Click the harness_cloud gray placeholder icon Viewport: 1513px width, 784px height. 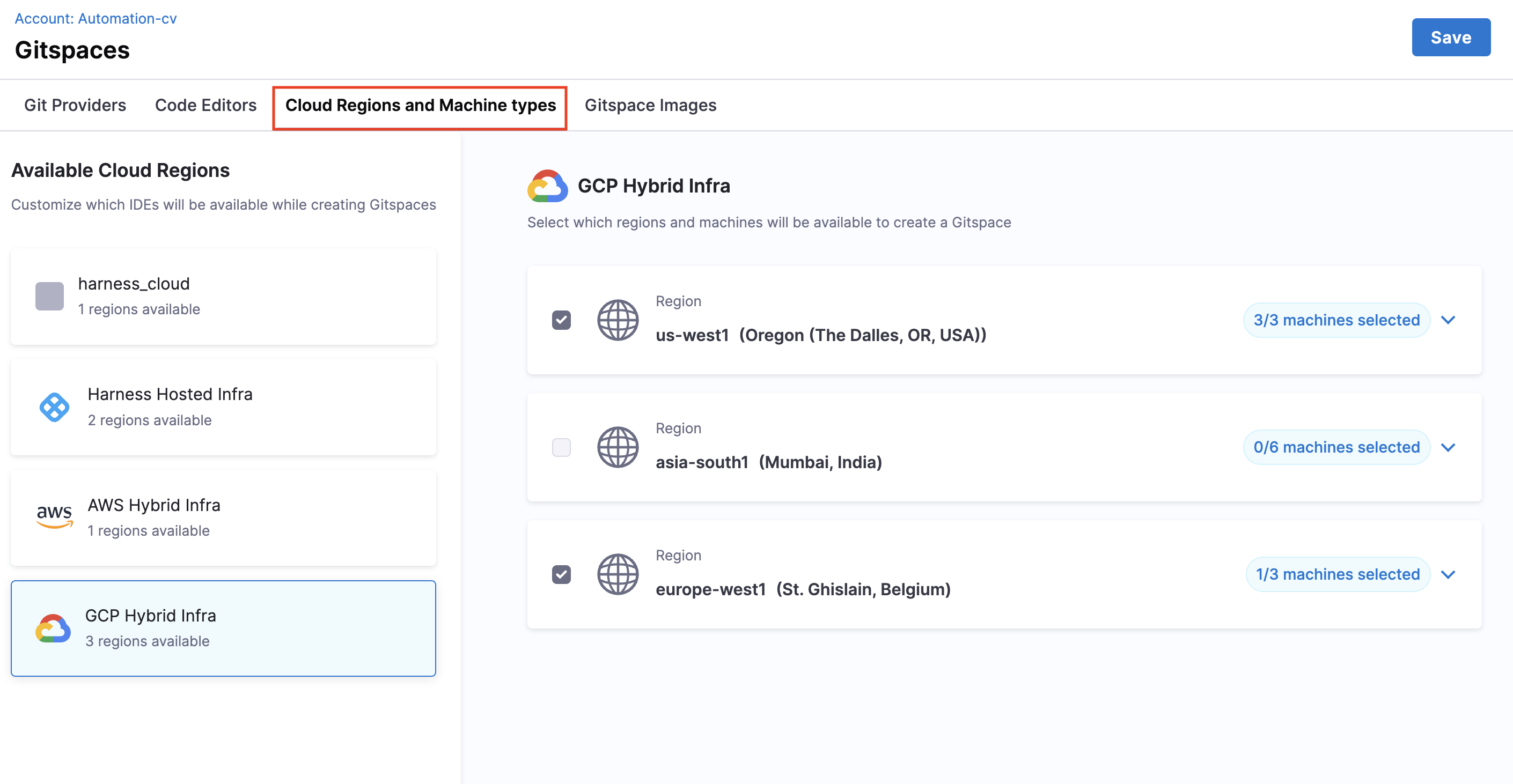click(49, 297)
